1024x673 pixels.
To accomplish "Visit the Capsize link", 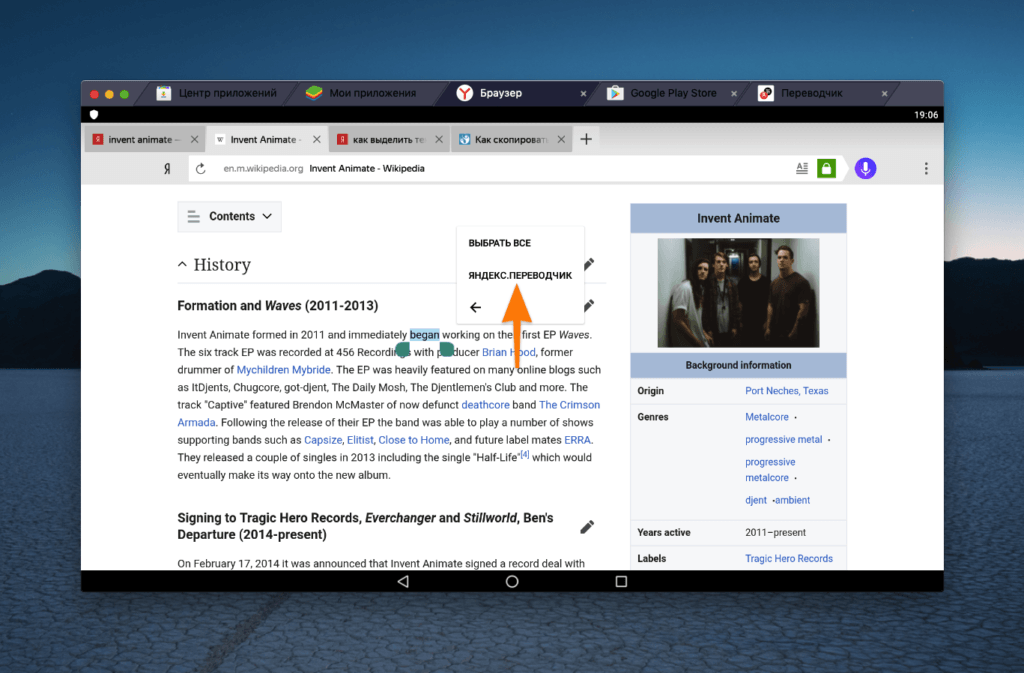I will pos(323,440).
